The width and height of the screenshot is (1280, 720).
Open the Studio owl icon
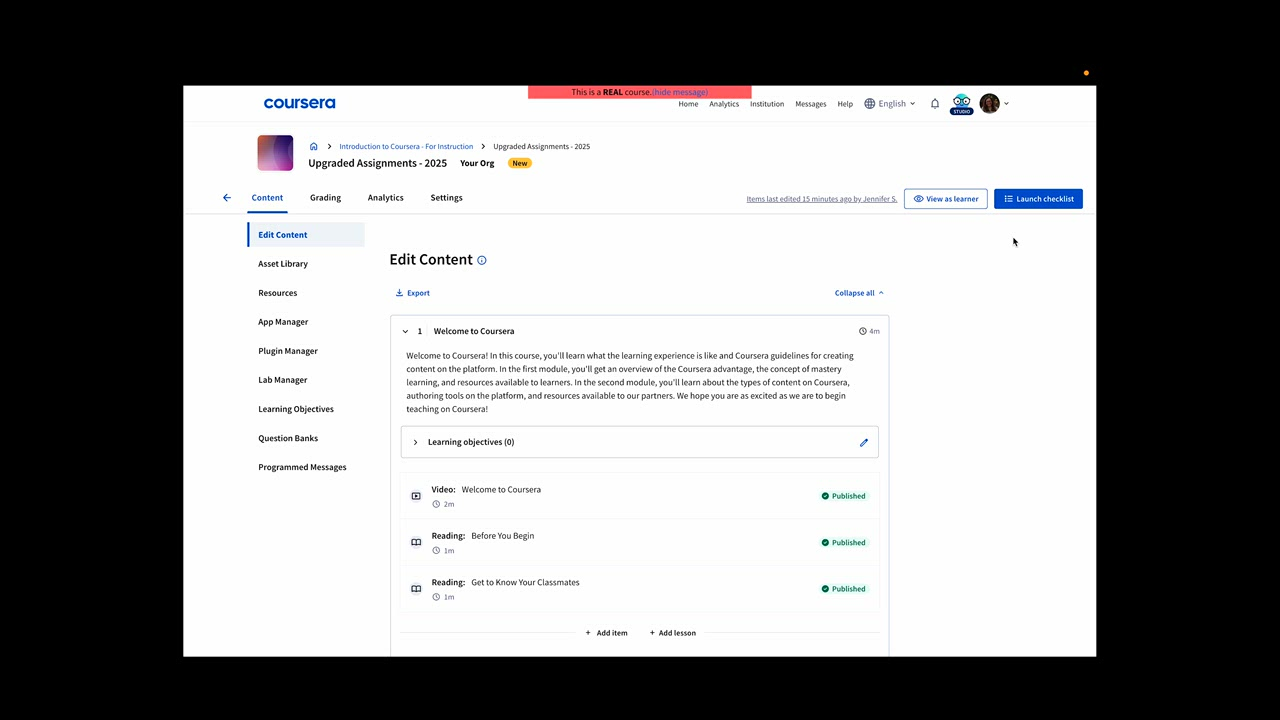point(961,104)
